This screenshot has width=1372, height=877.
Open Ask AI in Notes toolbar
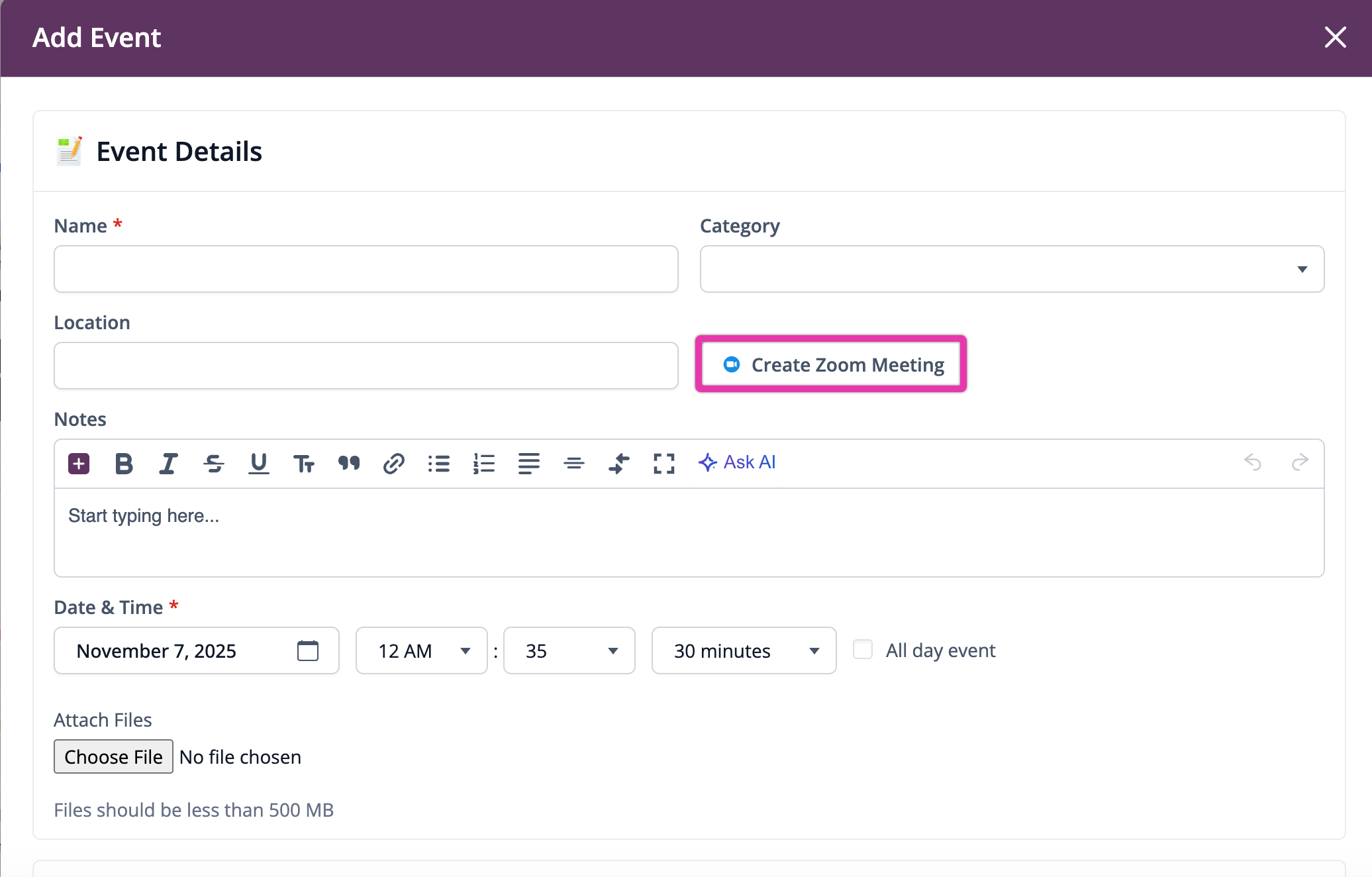[x=737, y=462]
